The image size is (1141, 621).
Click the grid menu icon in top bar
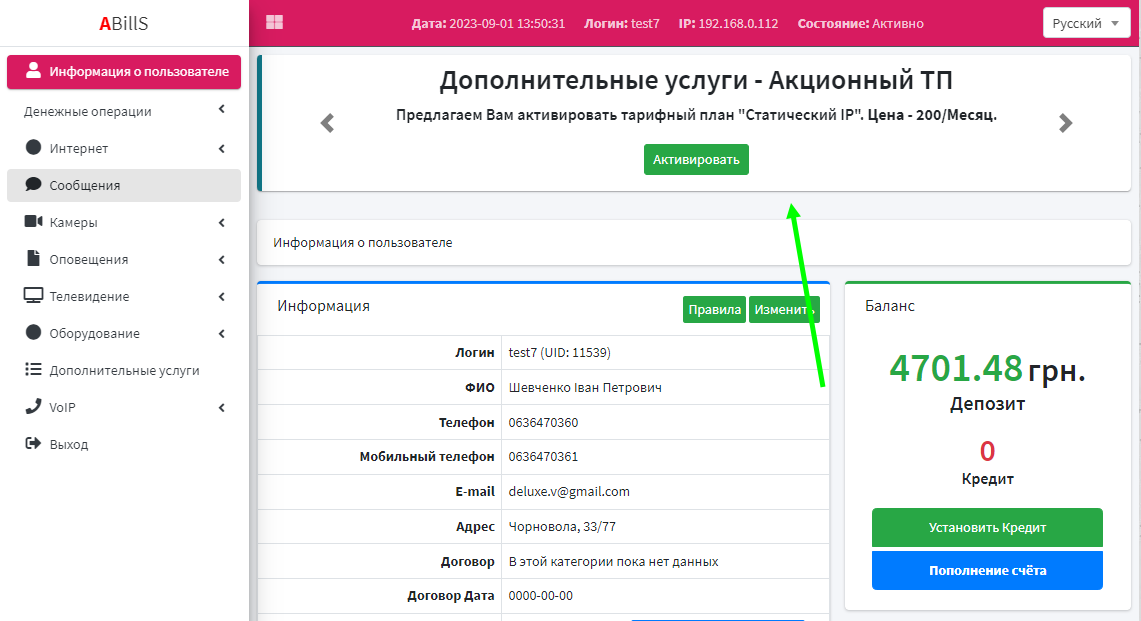tap(274, 23)
